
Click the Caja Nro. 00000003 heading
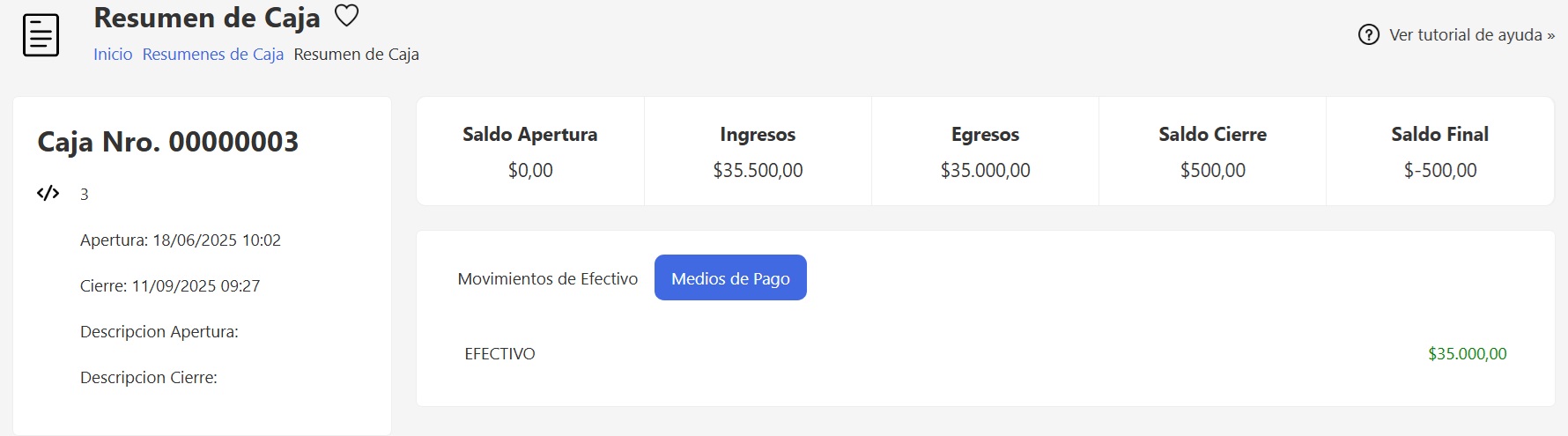tap(168, 142)
